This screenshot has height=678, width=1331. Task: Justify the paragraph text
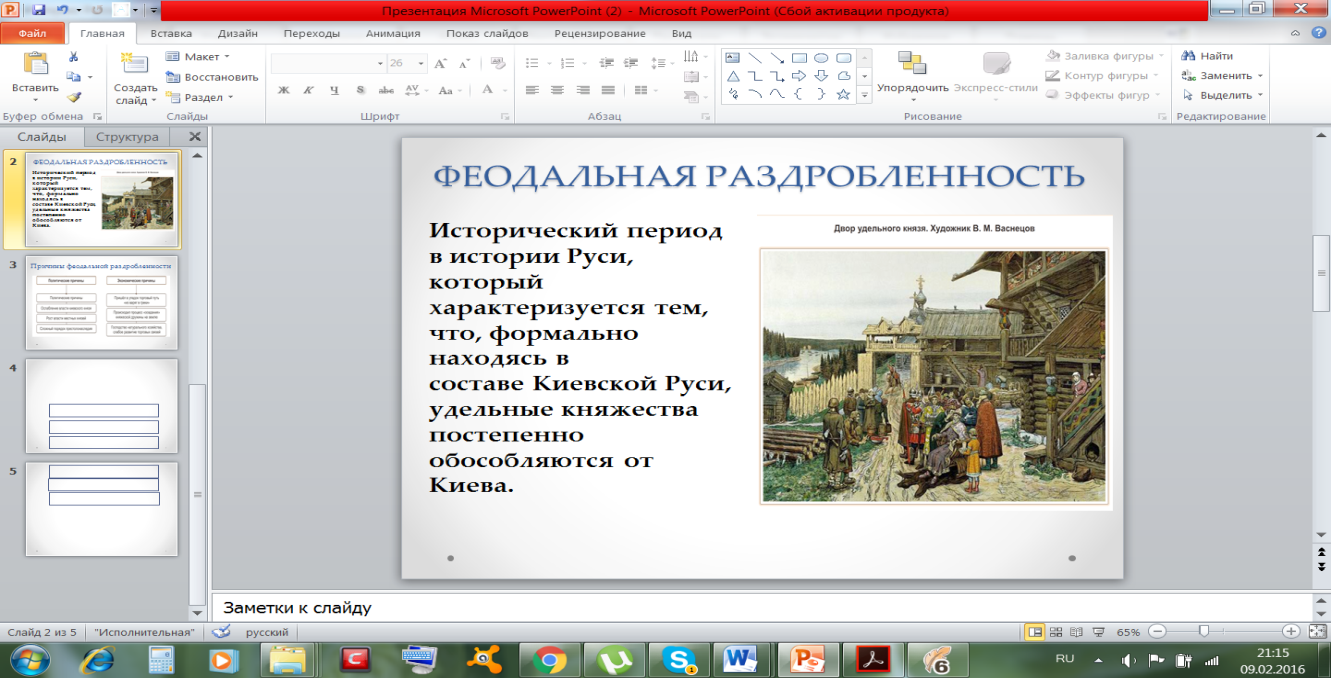(607, 90)
